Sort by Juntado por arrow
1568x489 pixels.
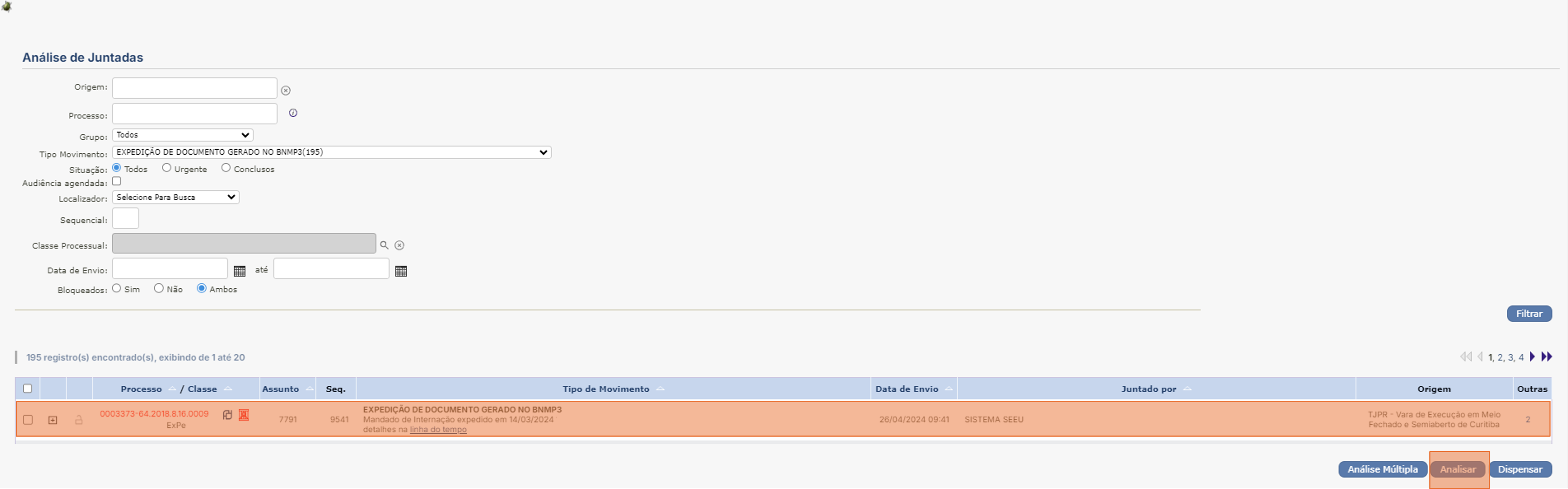click(x=1187, y=389)
